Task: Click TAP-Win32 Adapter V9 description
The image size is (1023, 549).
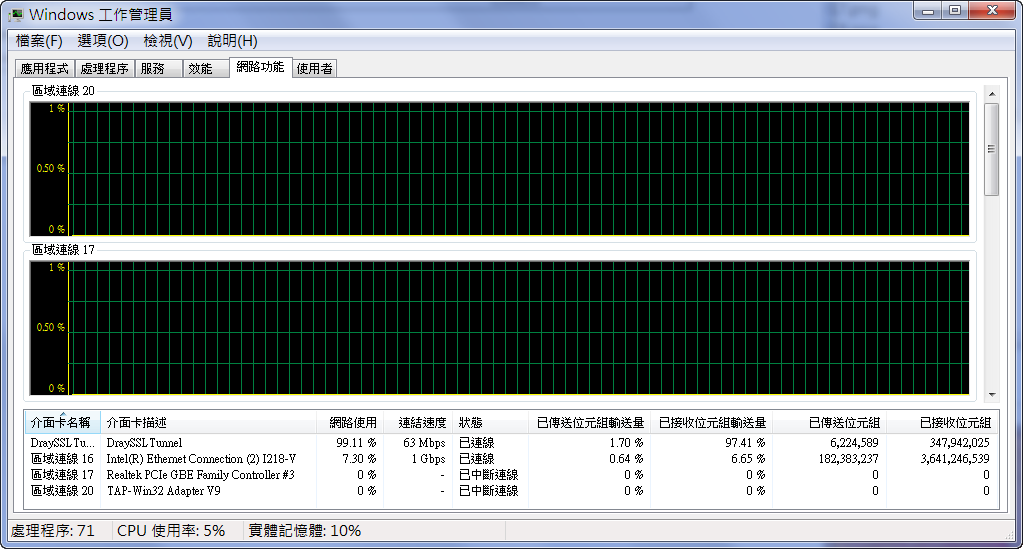Action: pos(163,491)
